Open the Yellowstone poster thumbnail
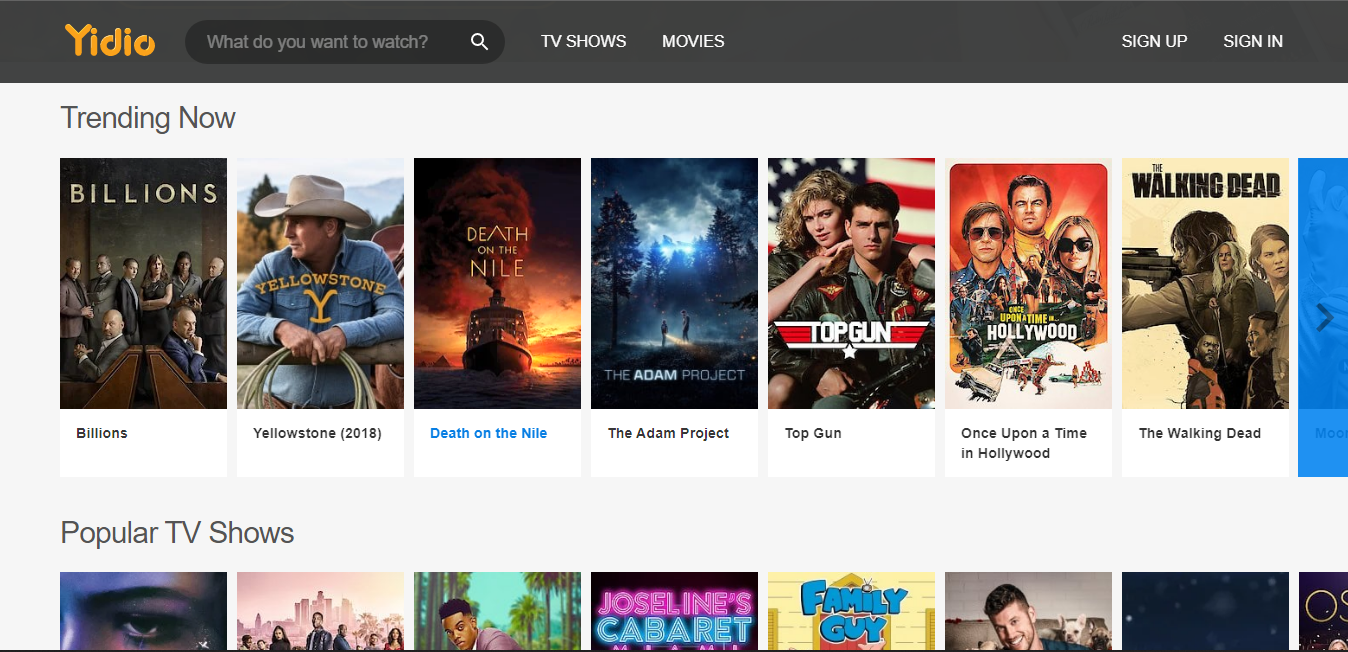 (320, 283)
